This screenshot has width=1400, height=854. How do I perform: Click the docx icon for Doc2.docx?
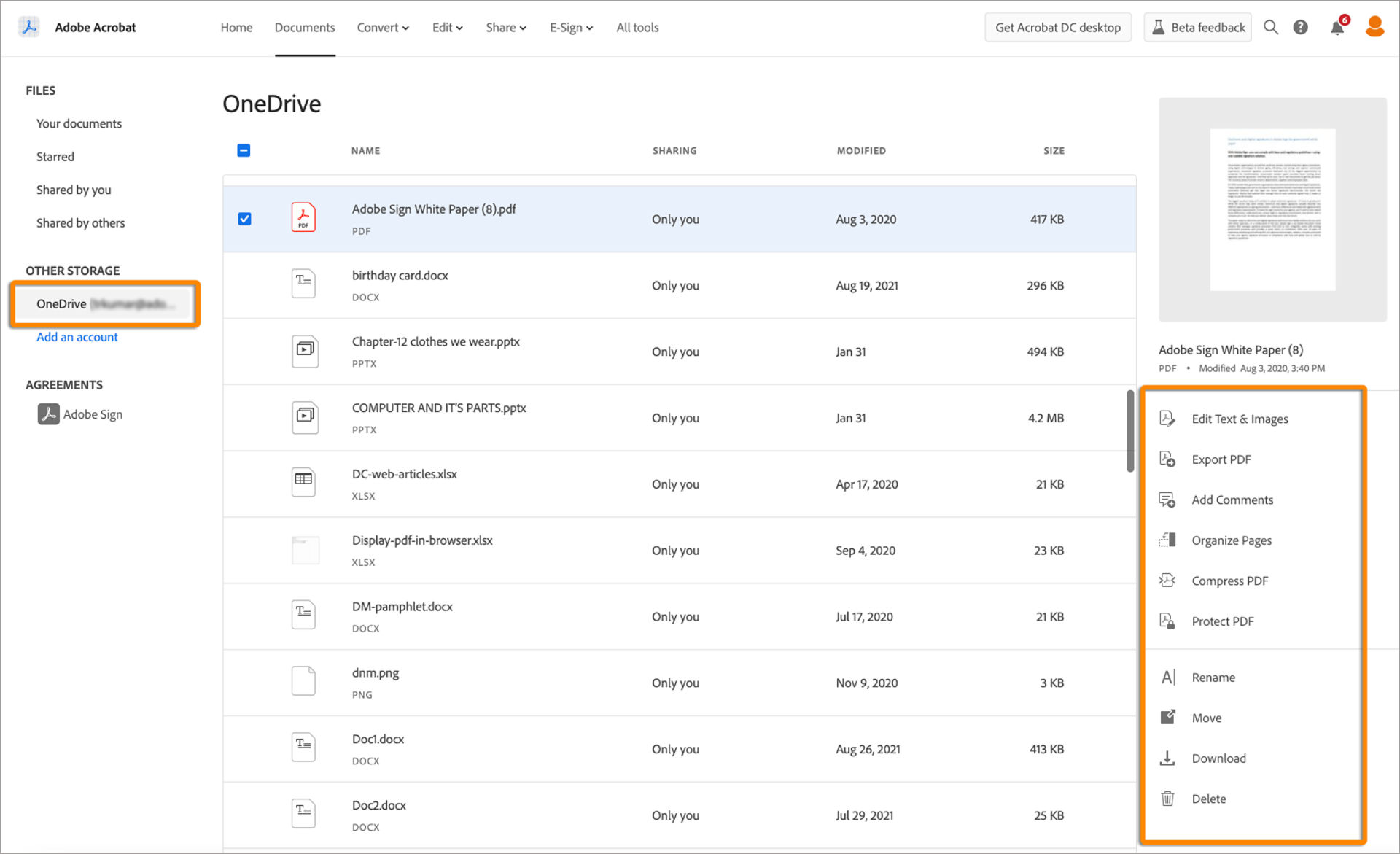(303, 814)
